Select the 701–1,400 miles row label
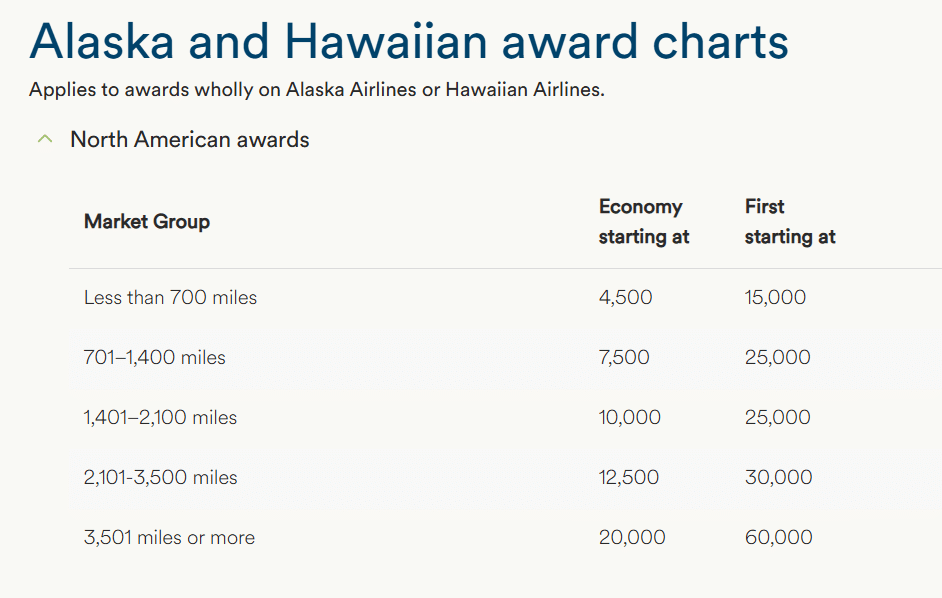942x598 pixels. 155,357
